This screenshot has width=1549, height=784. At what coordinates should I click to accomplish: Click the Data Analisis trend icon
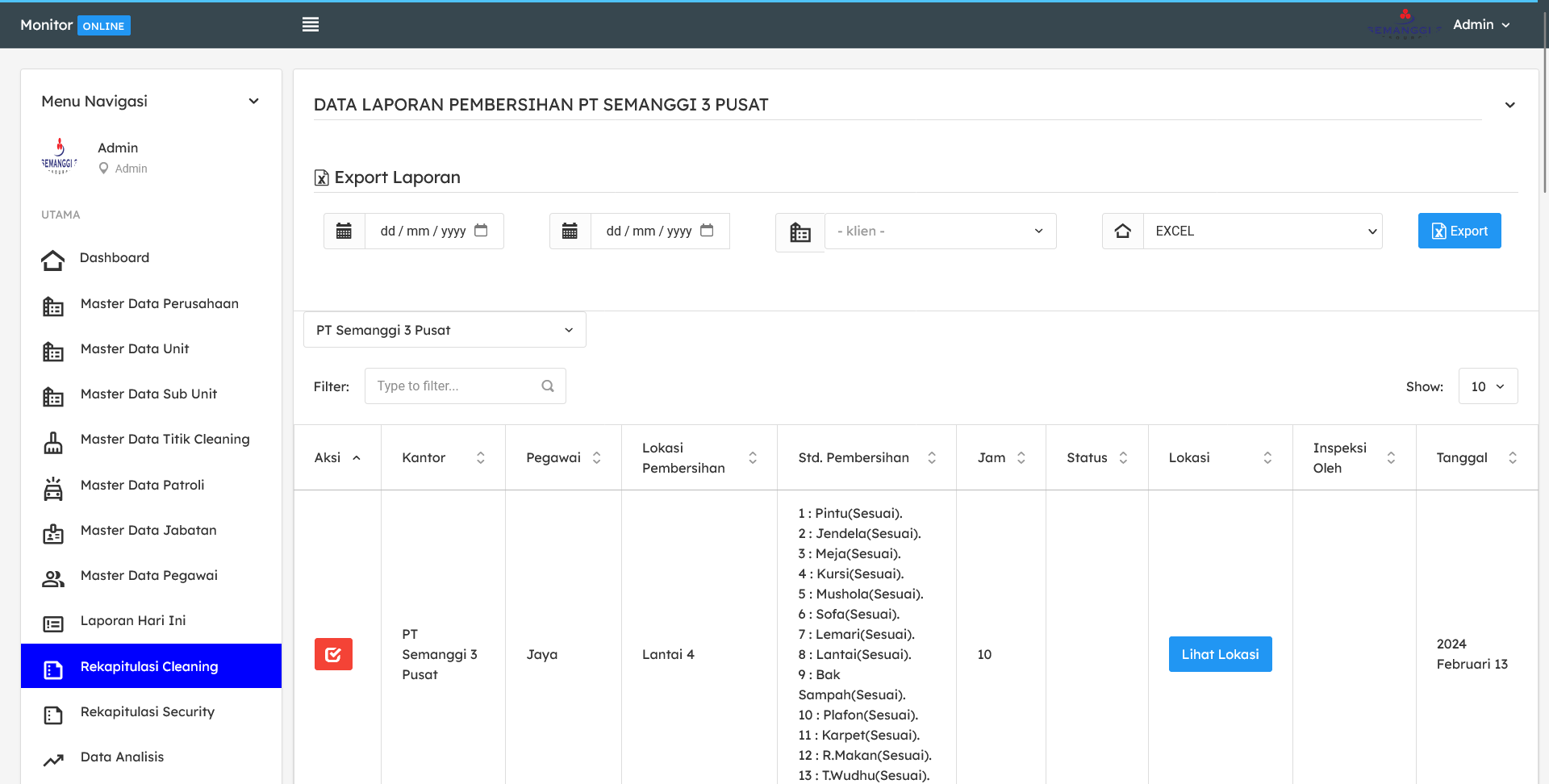[x=53, y=760]
